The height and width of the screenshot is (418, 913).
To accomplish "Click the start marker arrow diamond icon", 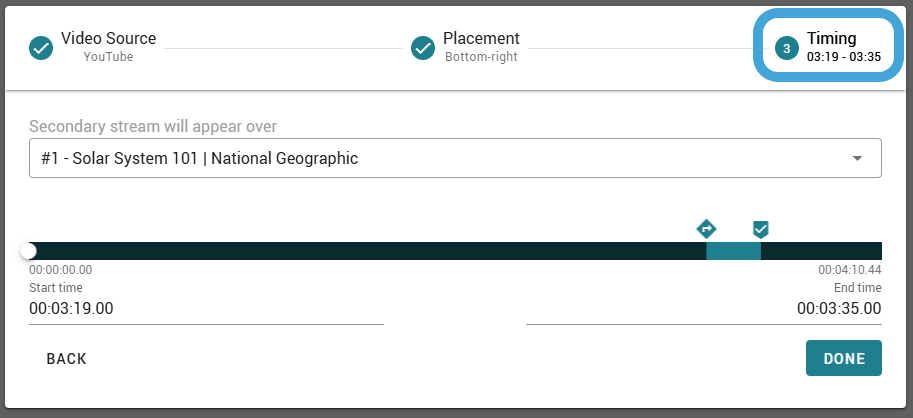I will pyautogui.click(x=706, y=229).
